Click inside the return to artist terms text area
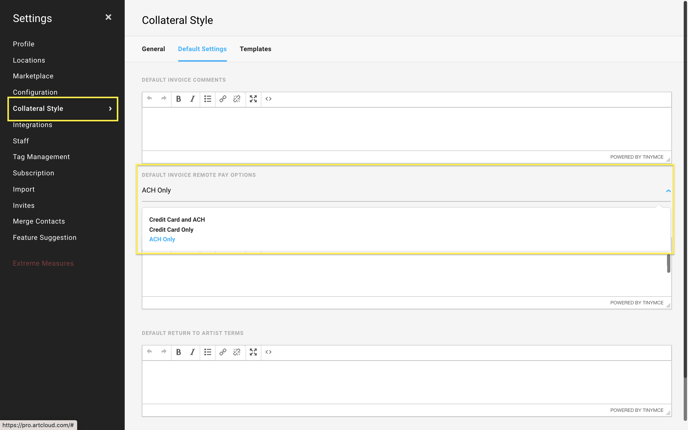The width and height of the screenshot is (688, 430). tap(406, 382)
